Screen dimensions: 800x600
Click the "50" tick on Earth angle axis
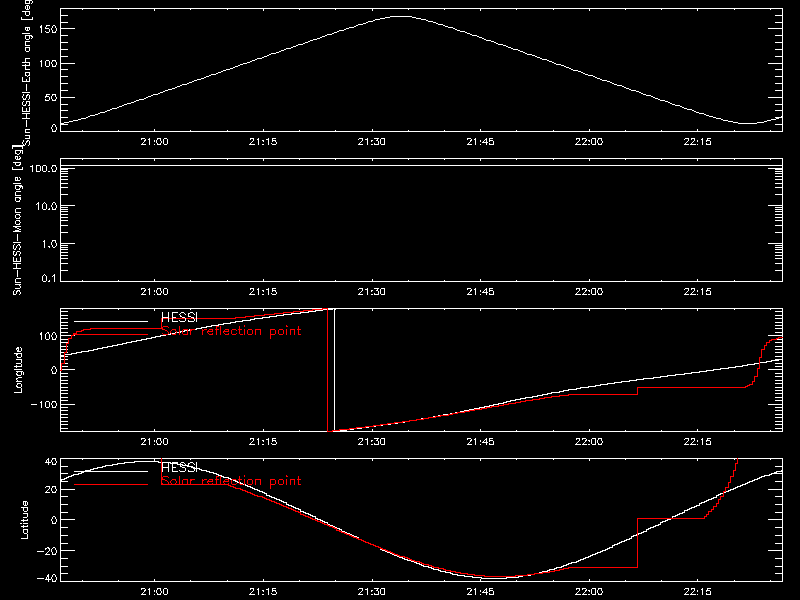[x=51, y=97]
